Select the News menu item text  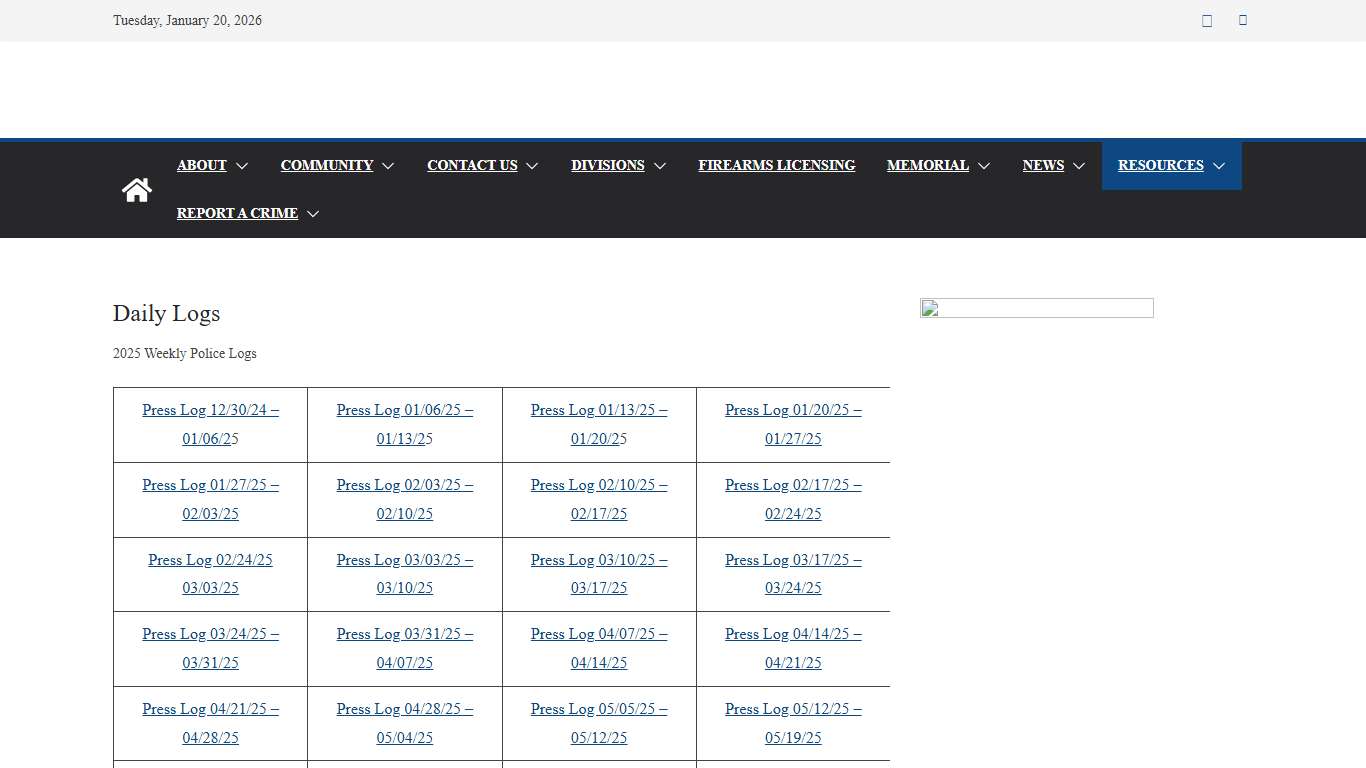[1042, 165]
